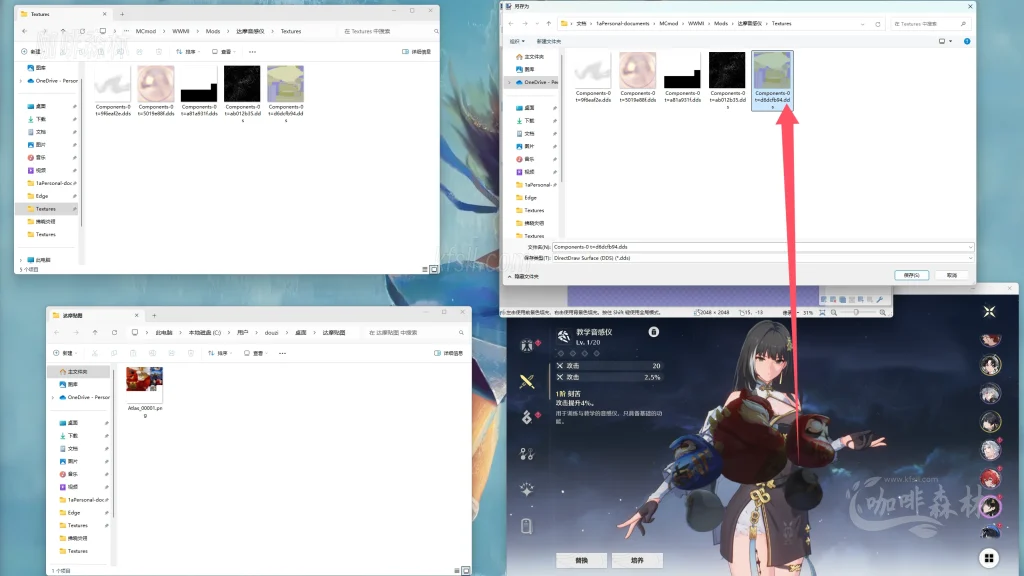
Task: Open the game's four-square menu button
Action: click(988, 557)
